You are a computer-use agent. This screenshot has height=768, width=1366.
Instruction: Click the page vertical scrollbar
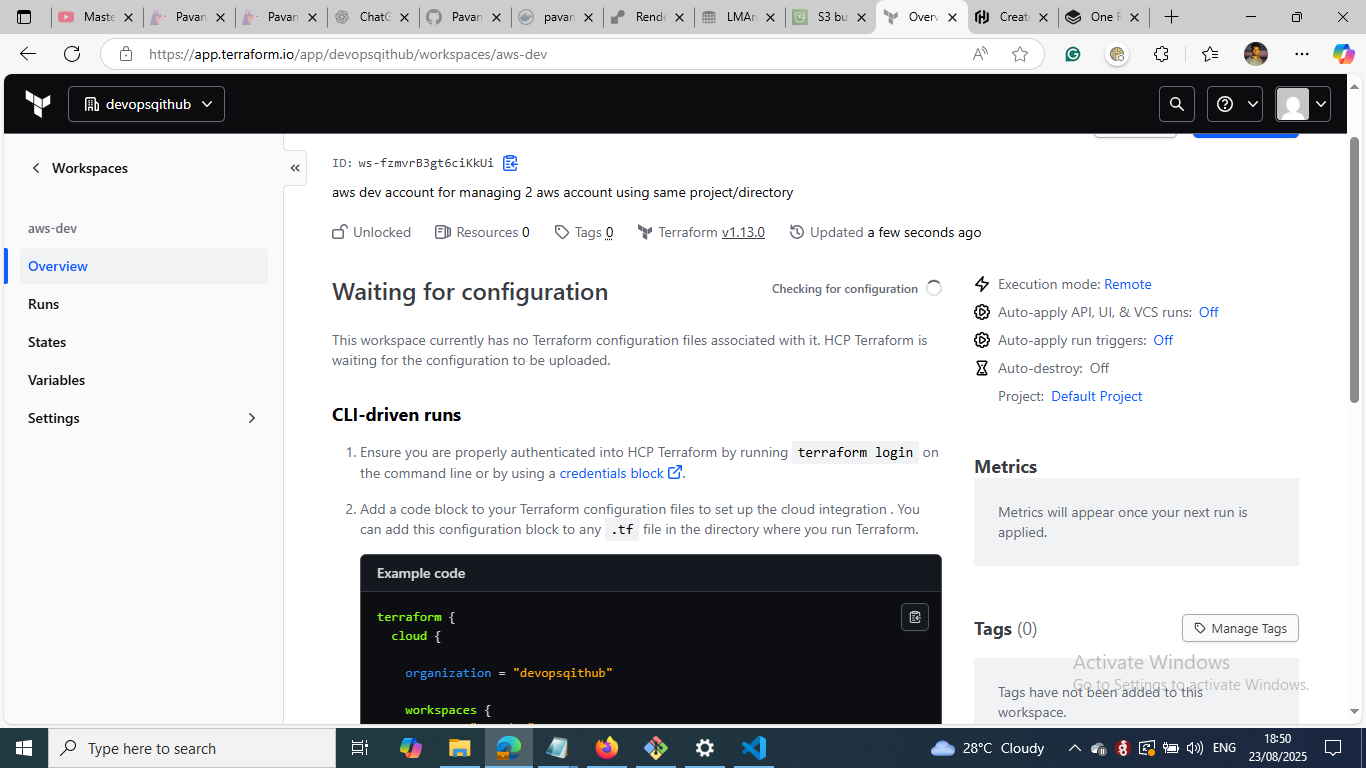pos(1355,270)
